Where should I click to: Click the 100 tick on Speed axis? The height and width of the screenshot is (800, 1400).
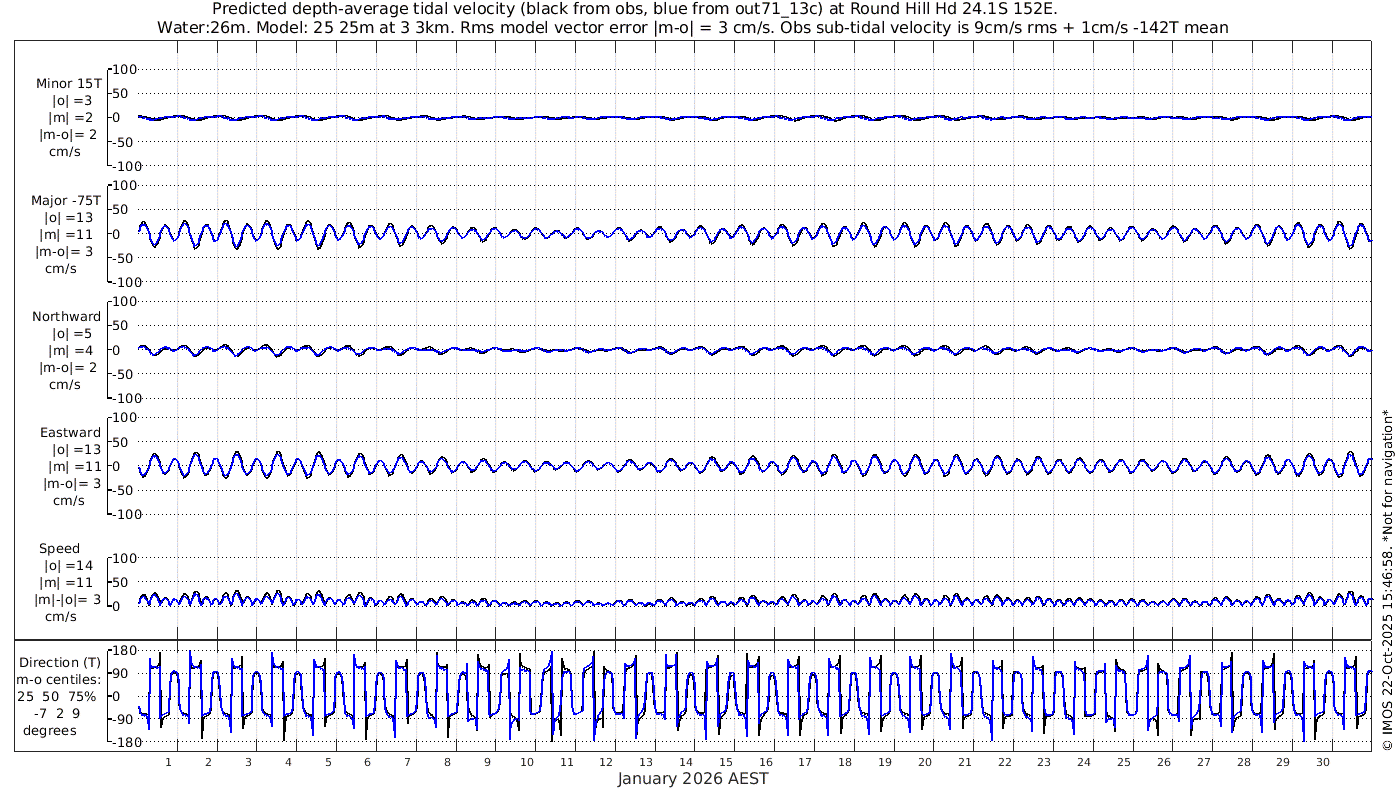(x=125, y=558)
